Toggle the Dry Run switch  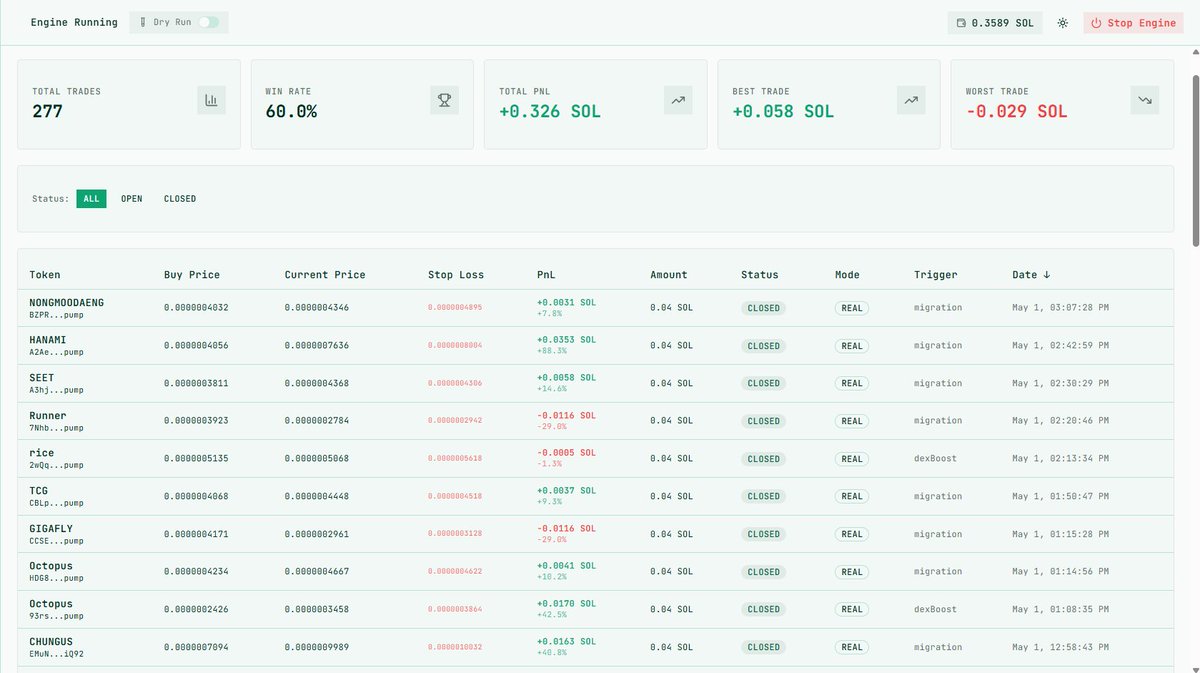tap(208, 22)
